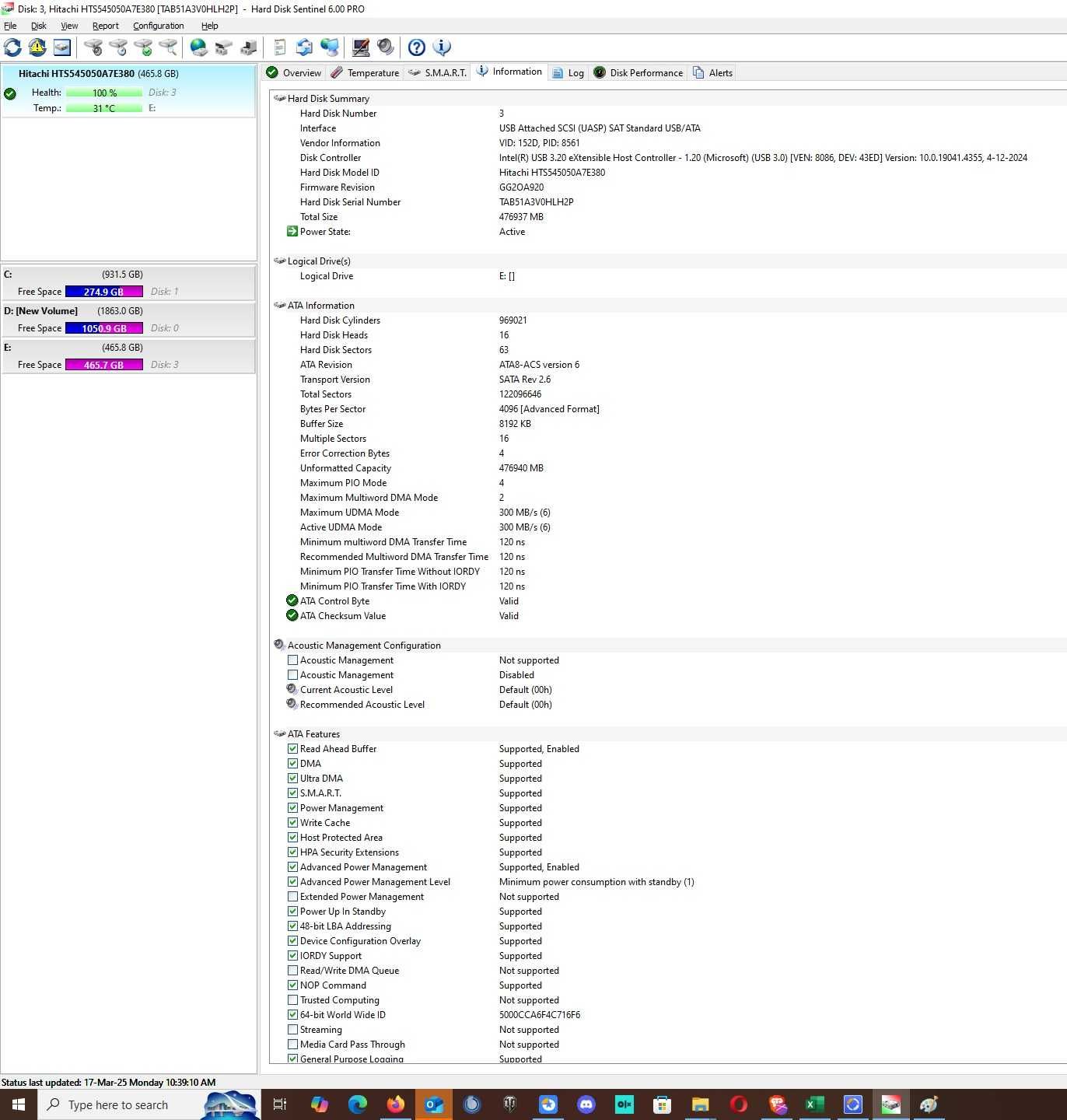Click the networked computers toolbar icon
This screenshot has width=1067, height=1120.
click(330, 47)
